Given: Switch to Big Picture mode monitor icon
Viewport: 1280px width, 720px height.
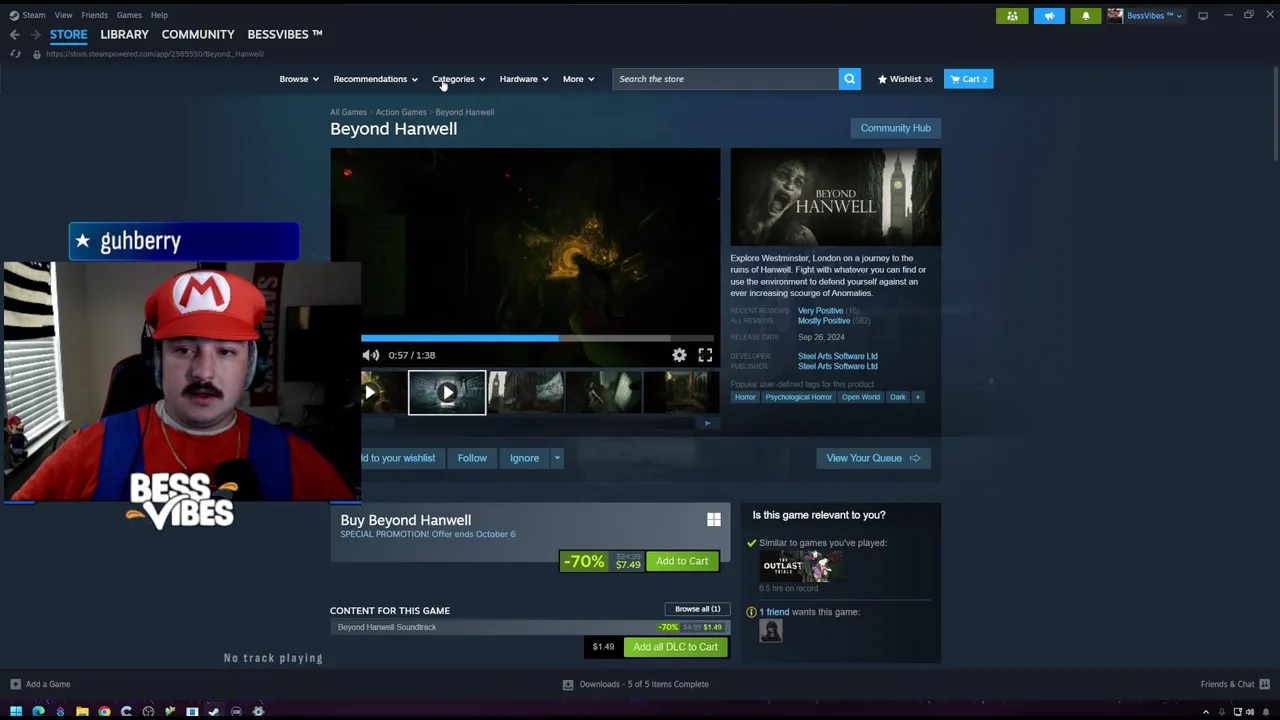Looking at the screenshot, I should pyautogui.click(x=1203, y=16).
